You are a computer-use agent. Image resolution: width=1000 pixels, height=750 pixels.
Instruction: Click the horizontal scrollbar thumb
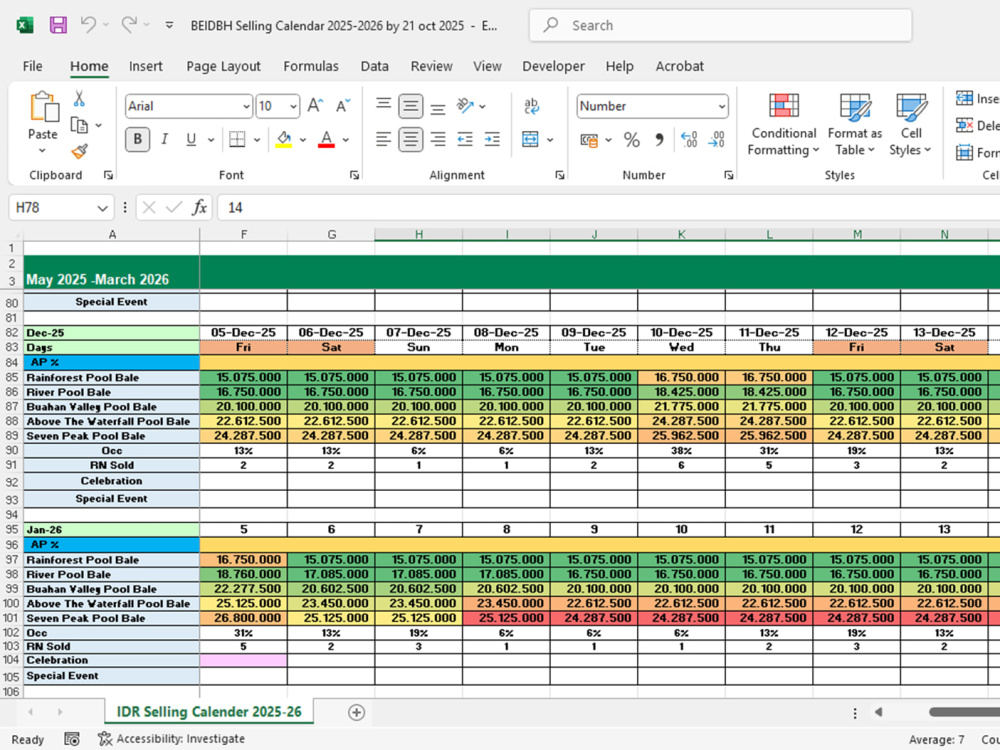(x=964, y=712)
